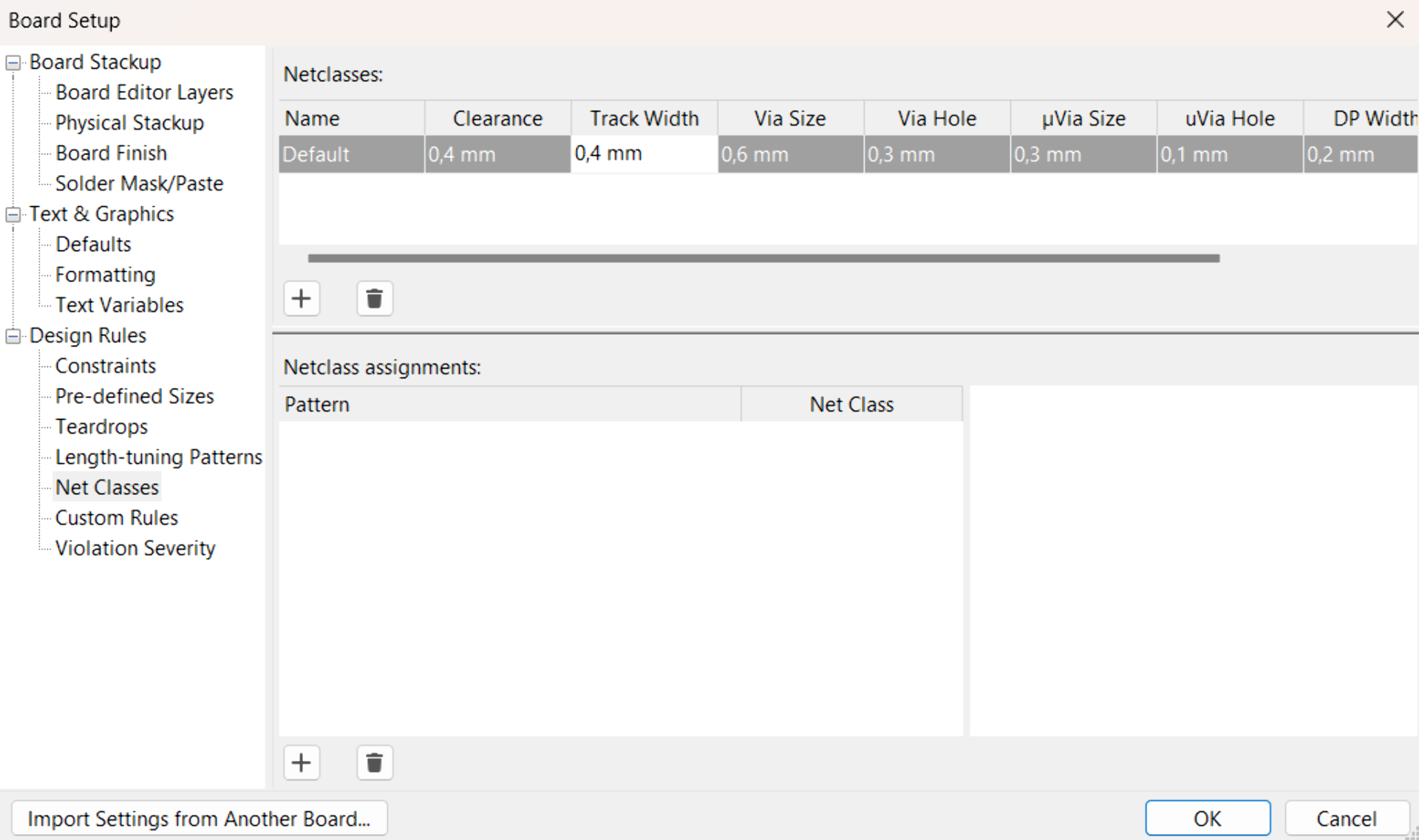1419x840 pixels.
Task: Go to Custom Rules page
Action: tap(117, 519)
